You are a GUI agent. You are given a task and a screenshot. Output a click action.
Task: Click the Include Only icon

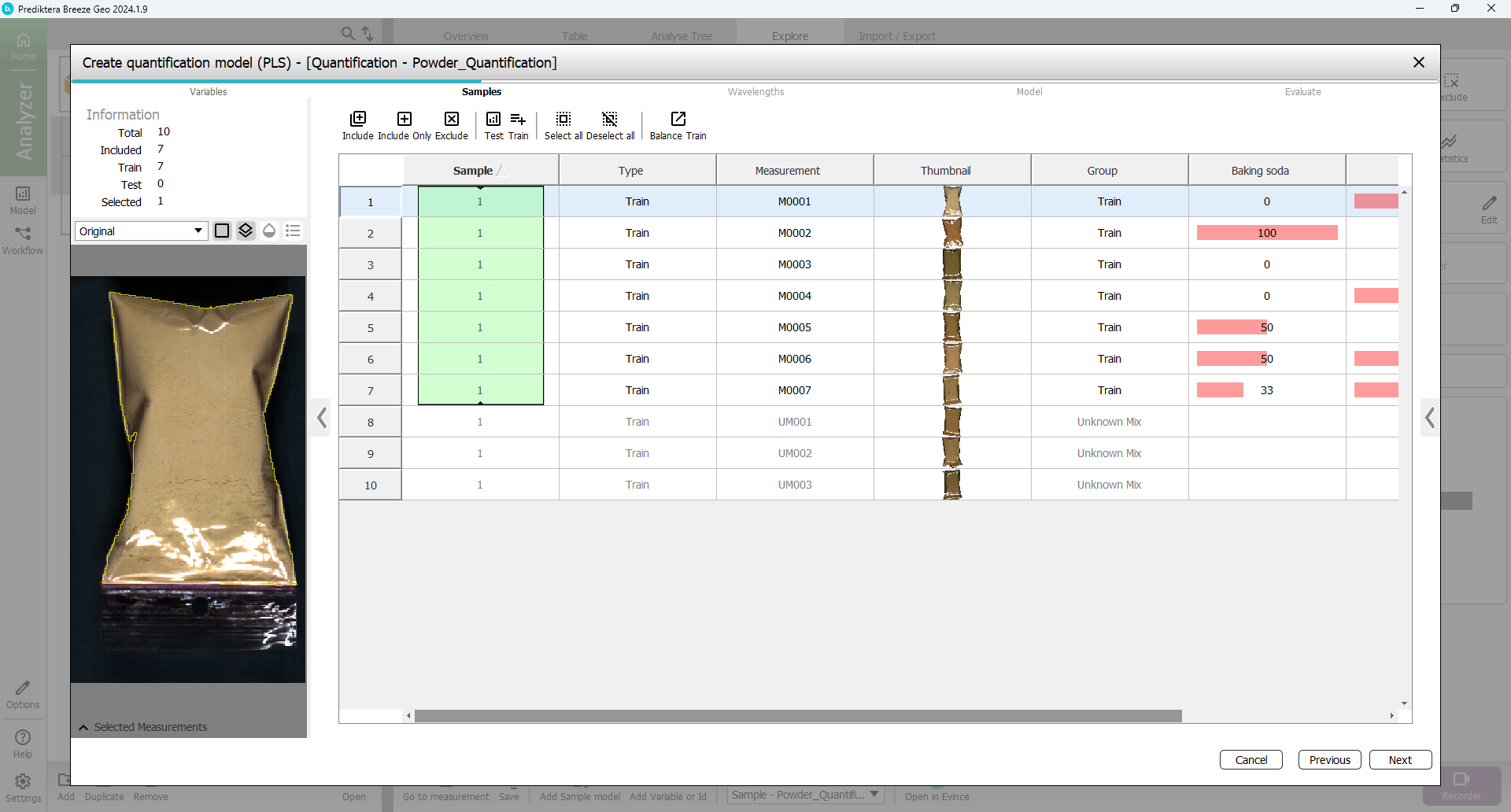[x=405, y=120]
